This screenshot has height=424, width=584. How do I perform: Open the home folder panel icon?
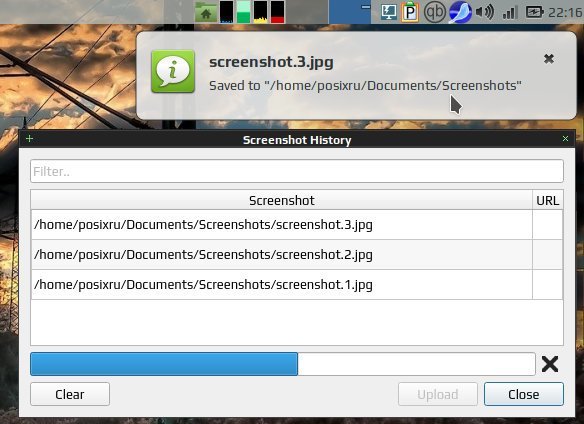206,12
